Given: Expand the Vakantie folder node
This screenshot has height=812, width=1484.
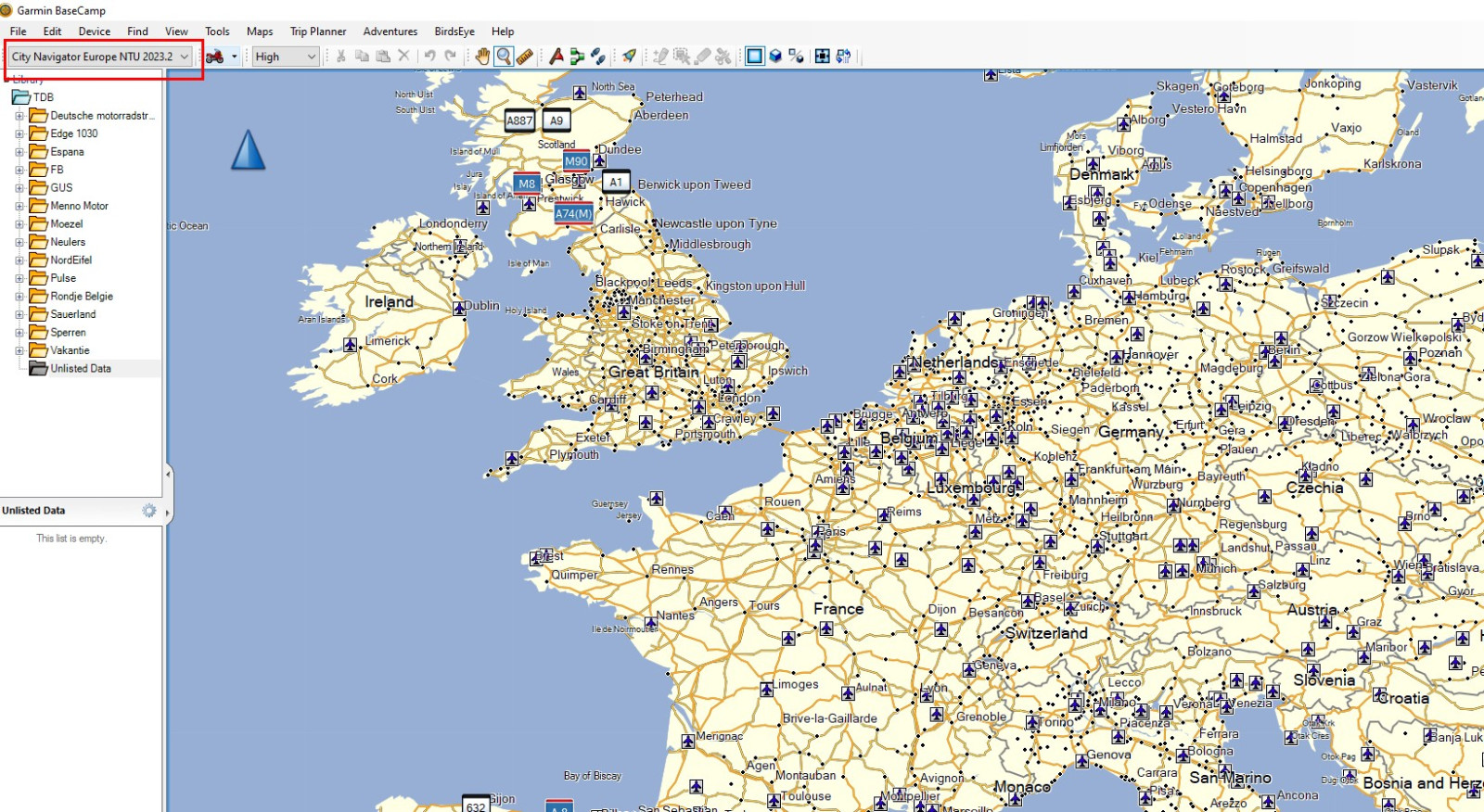Looking at the screenshot, I should (x=19, y=351).
